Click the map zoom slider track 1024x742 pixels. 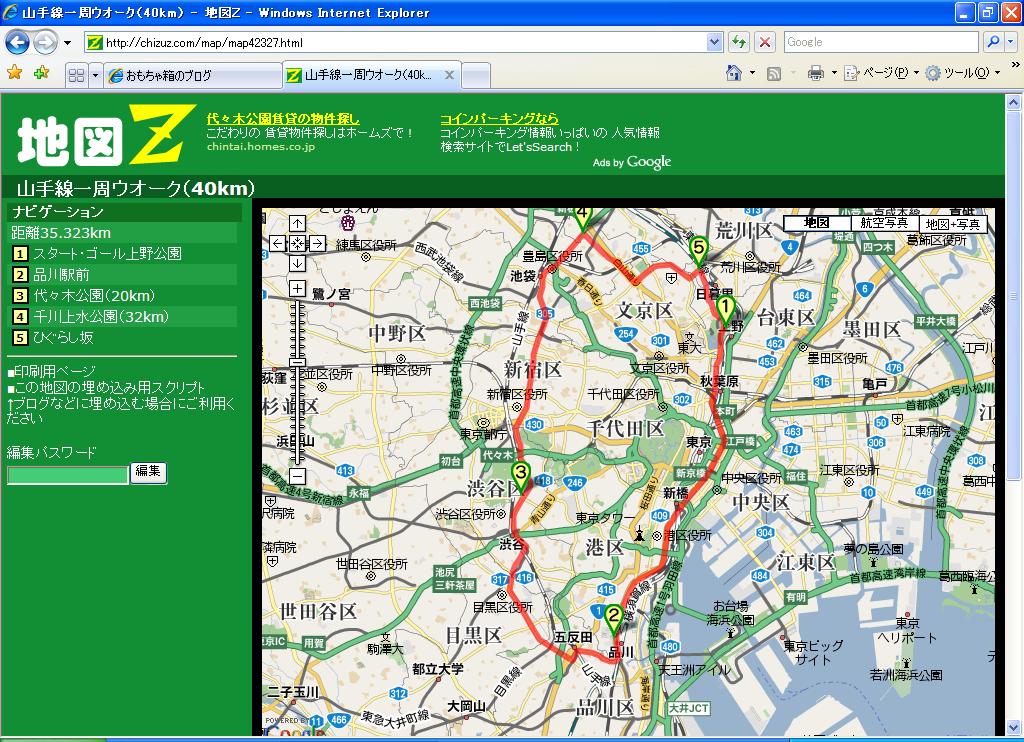(297, 382)
